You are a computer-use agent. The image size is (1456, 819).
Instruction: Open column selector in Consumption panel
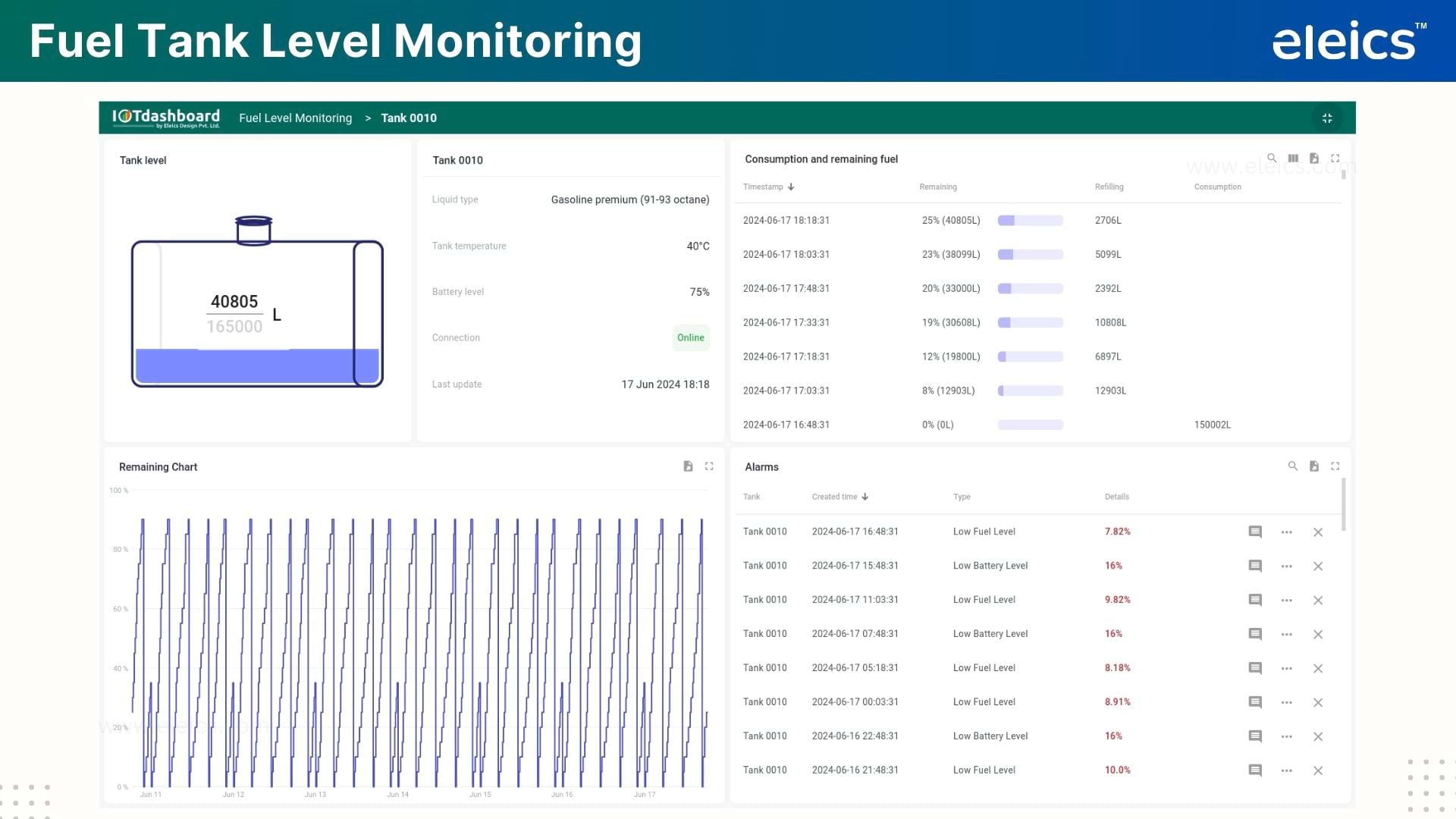pos(1293,158)
